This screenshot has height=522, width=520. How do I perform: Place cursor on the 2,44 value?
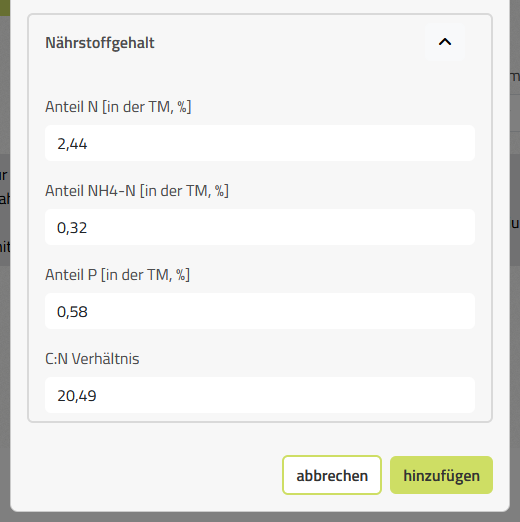72,144
